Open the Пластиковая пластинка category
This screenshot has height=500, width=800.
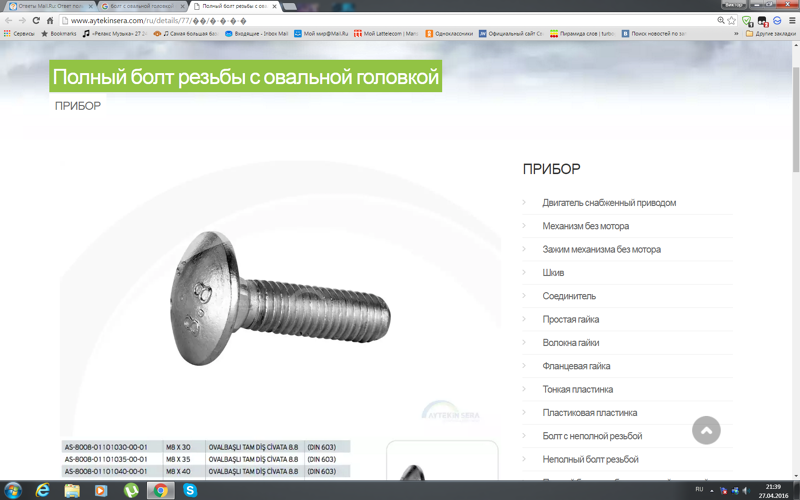point(589,413)
